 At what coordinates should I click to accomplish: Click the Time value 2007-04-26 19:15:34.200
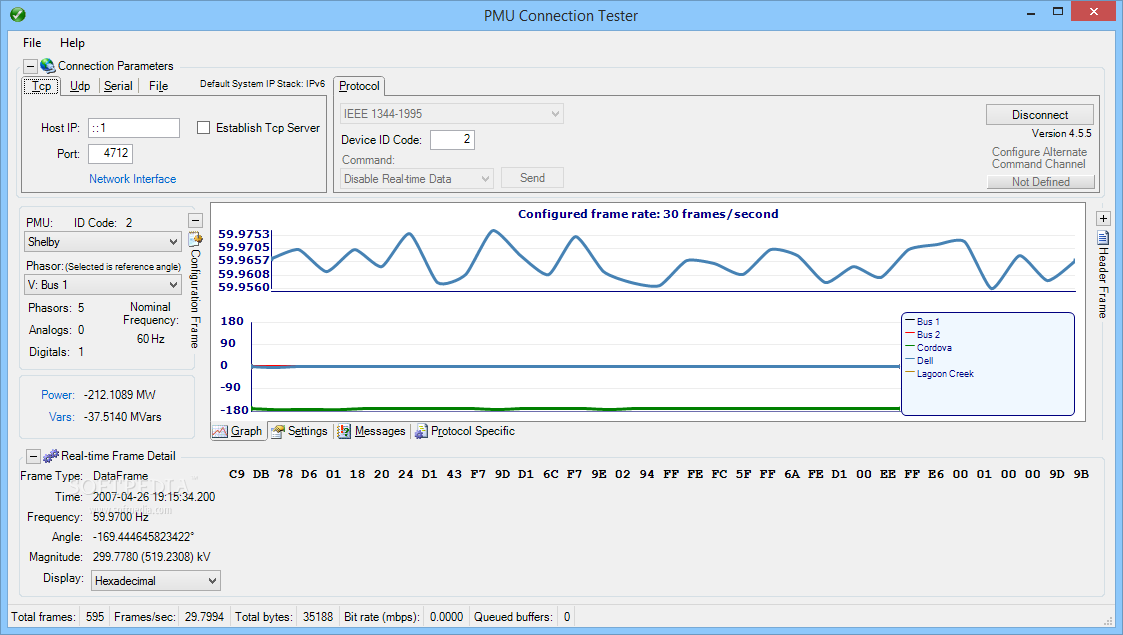click(154, 496)
